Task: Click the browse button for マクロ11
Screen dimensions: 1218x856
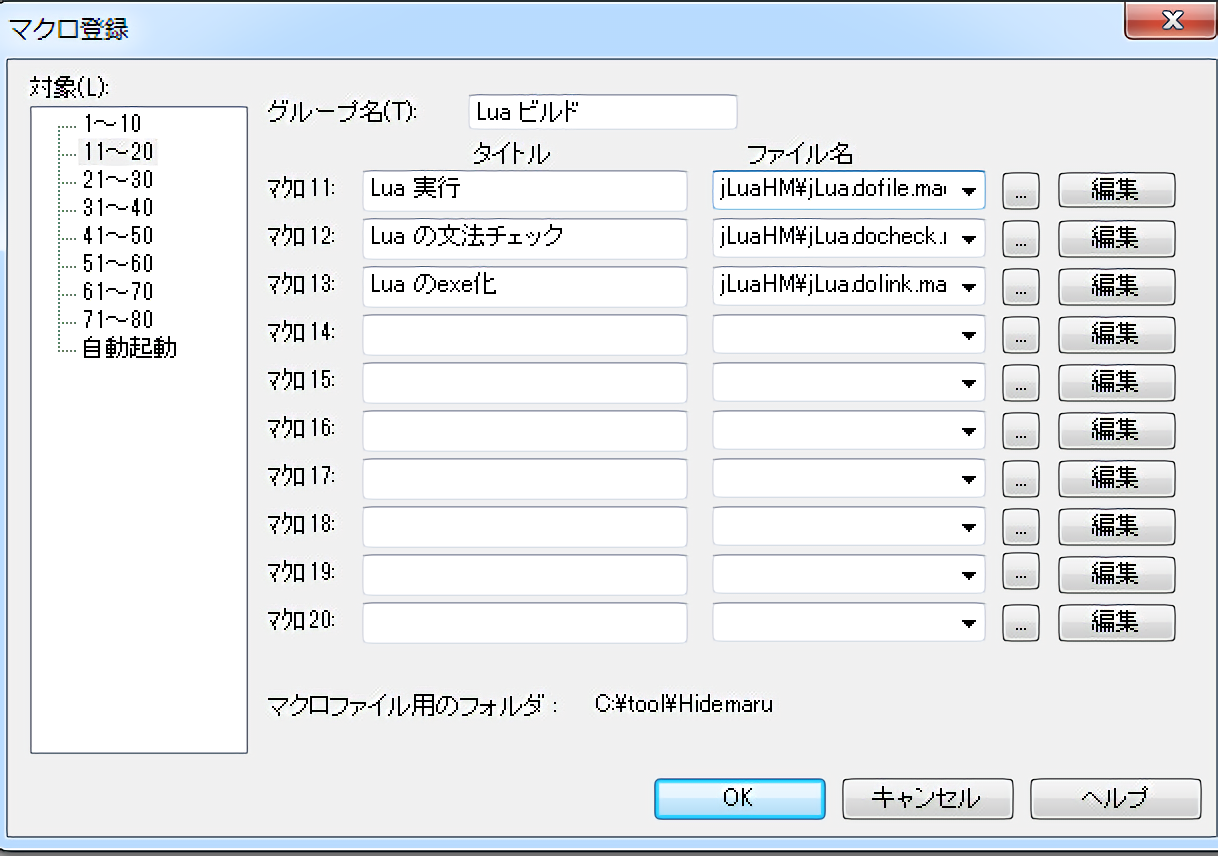Action: point(1020,190)
